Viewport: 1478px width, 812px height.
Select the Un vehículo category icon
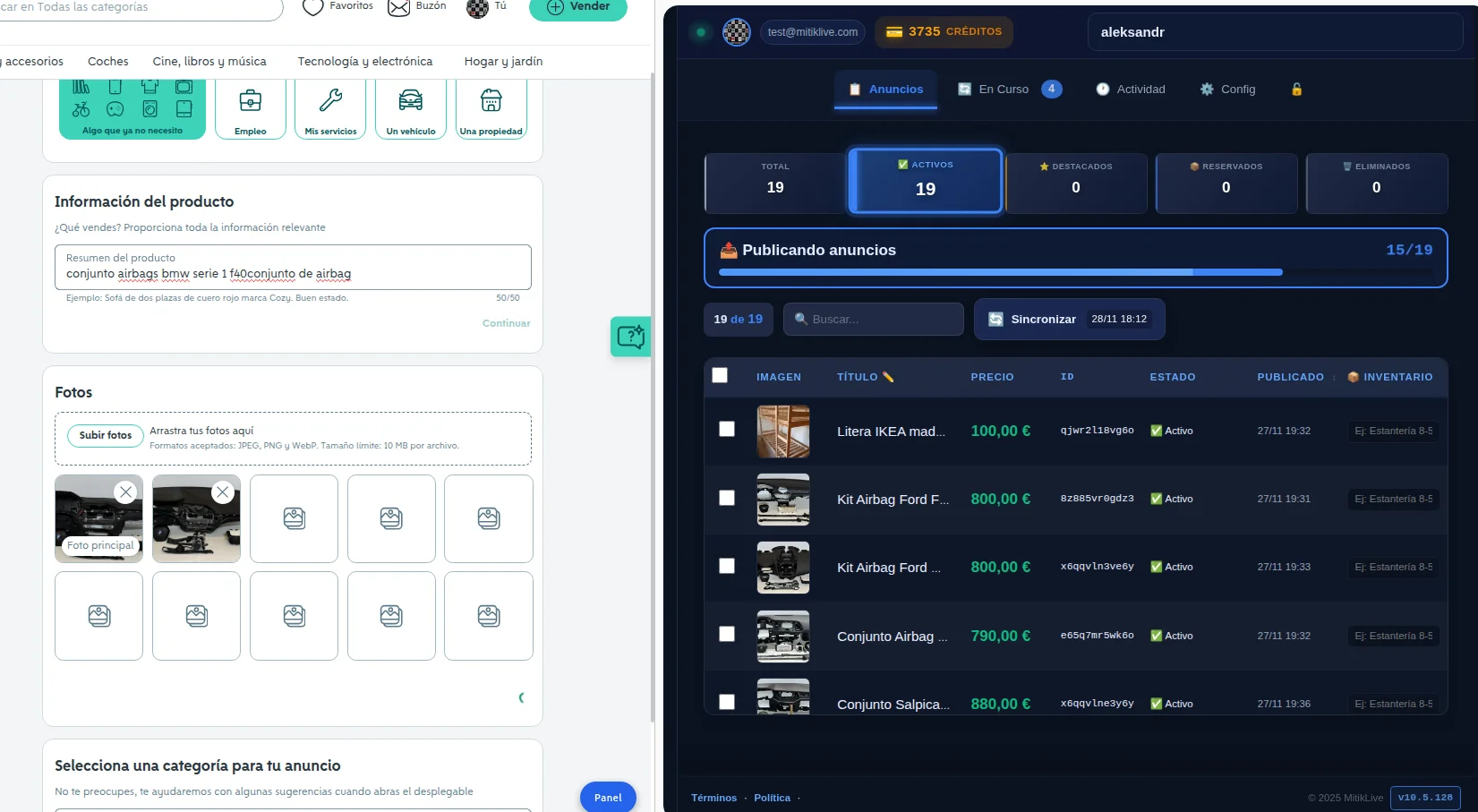tap(411, 101)
